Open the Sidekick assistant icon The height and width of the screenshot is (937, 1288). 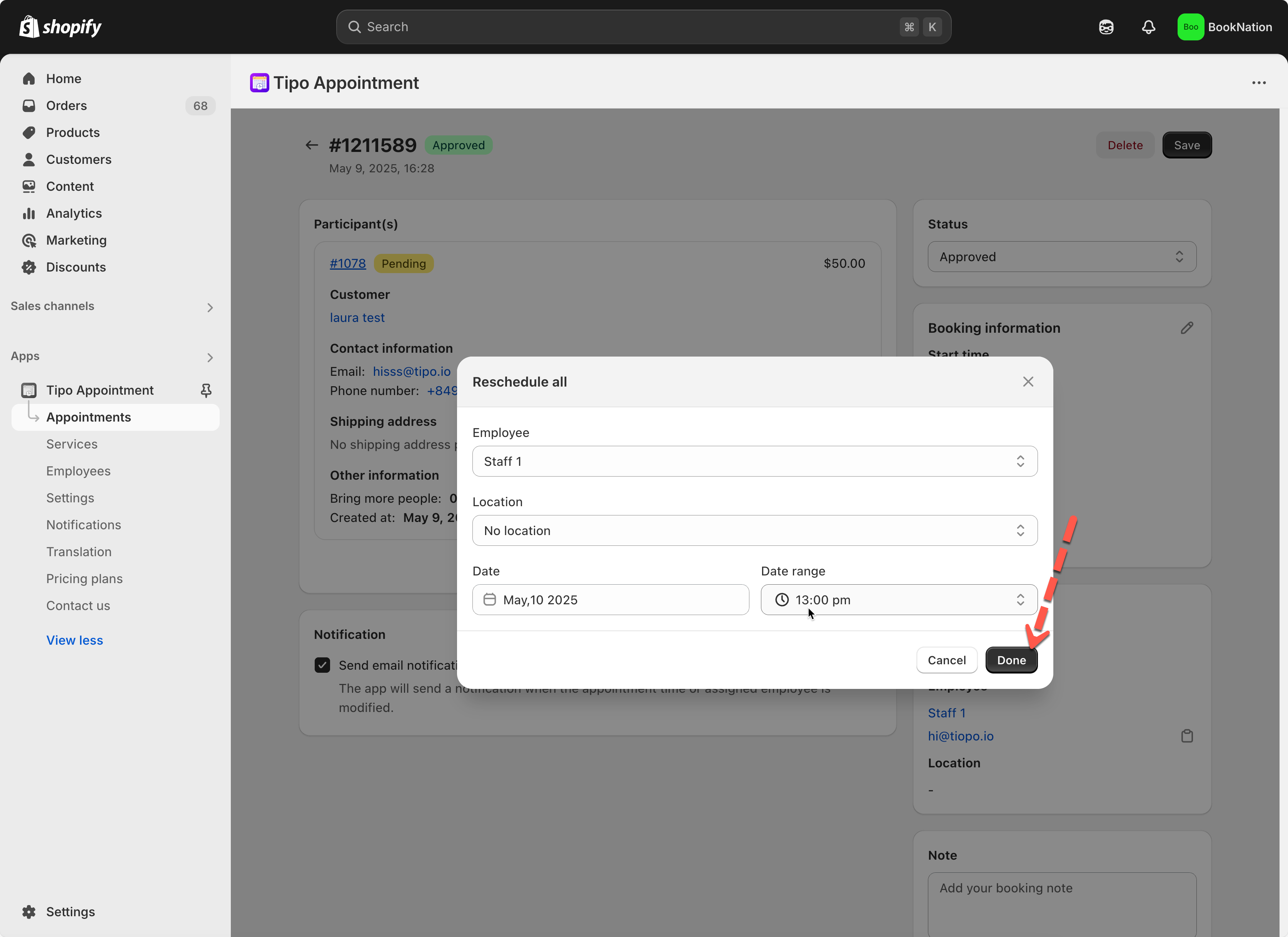(x=1106, y=27)
